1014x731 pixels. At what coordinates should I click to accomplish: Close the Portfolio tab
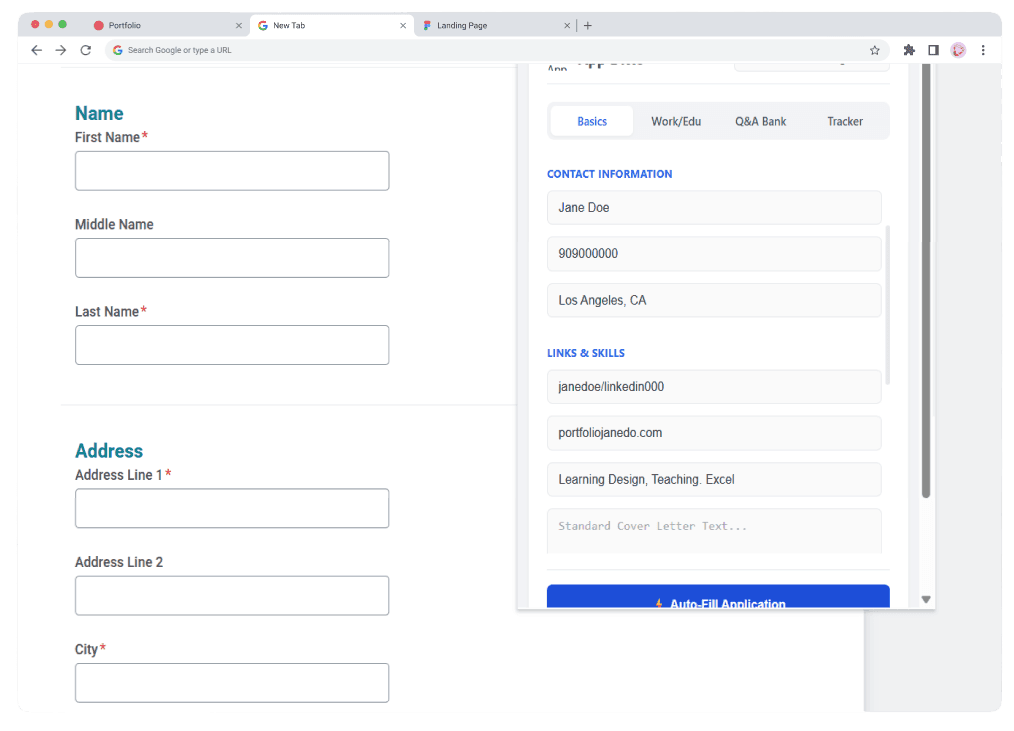click(x=239, y=25)
